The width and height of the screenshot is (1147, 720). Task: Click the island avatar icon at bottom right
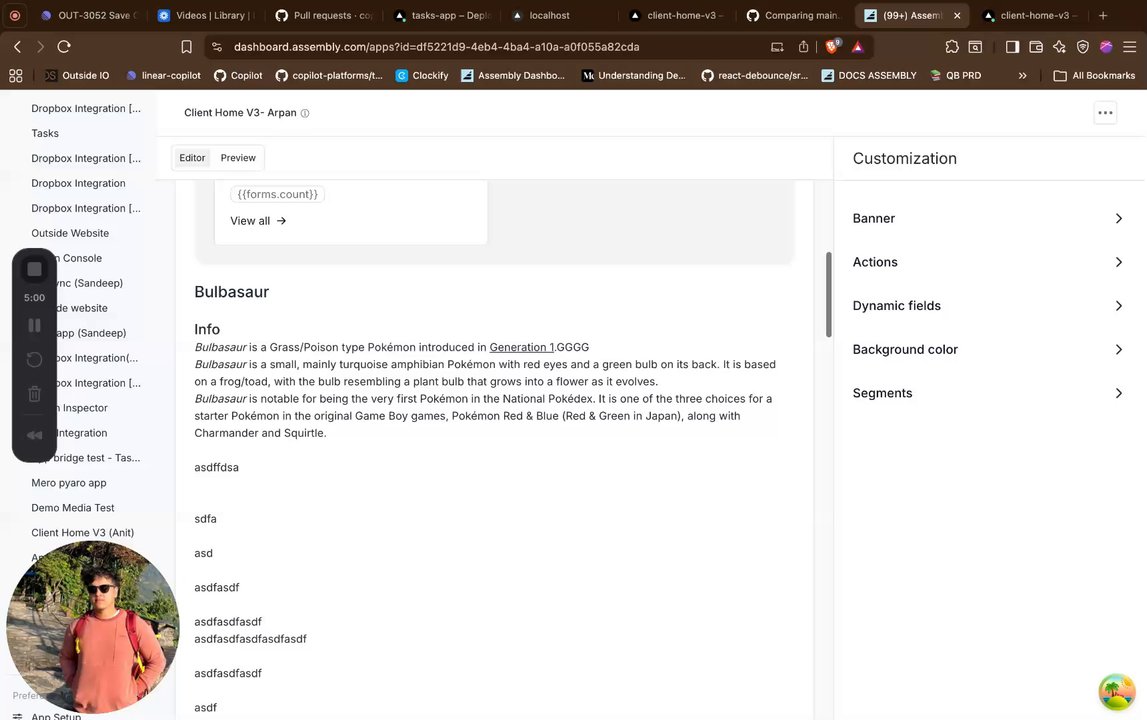[x=1116, y=691]
